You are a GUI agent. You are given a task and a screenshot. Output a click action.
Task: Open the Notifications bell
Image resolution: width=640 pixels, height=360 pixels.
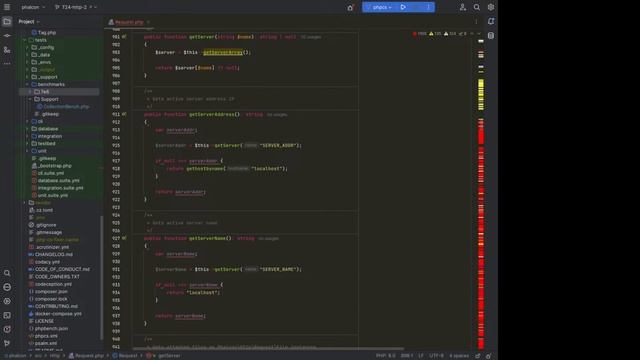[491, 21]
